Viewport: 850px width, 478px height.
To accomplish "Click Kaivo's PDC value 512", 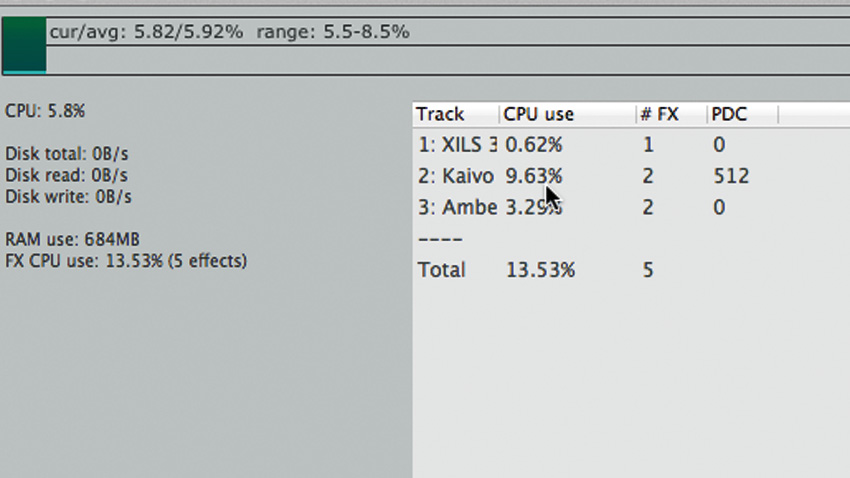I will pyautogui.click(x=731, y=176).
